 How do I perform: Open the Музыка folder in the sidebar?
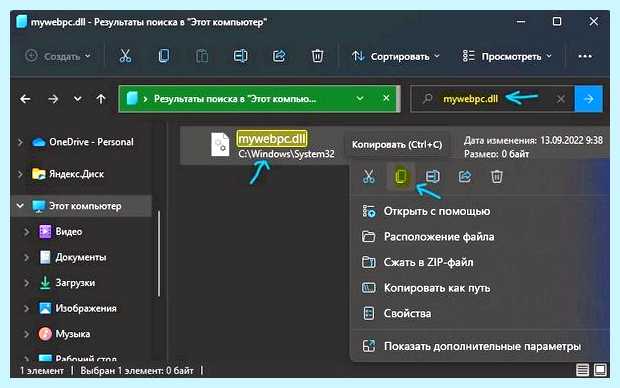(x=72, y=334)
